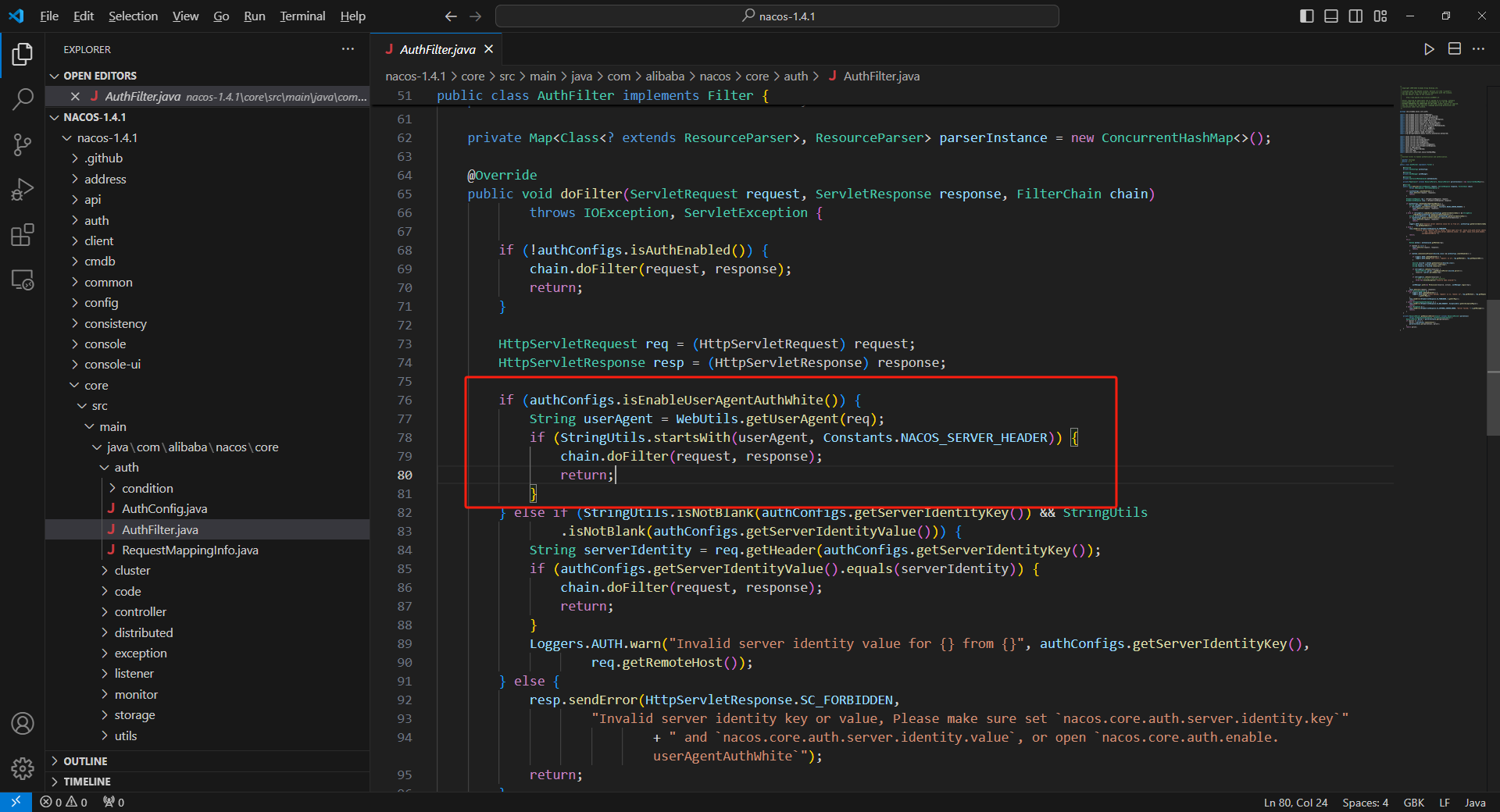Open the Selection menu

(133, 16)
